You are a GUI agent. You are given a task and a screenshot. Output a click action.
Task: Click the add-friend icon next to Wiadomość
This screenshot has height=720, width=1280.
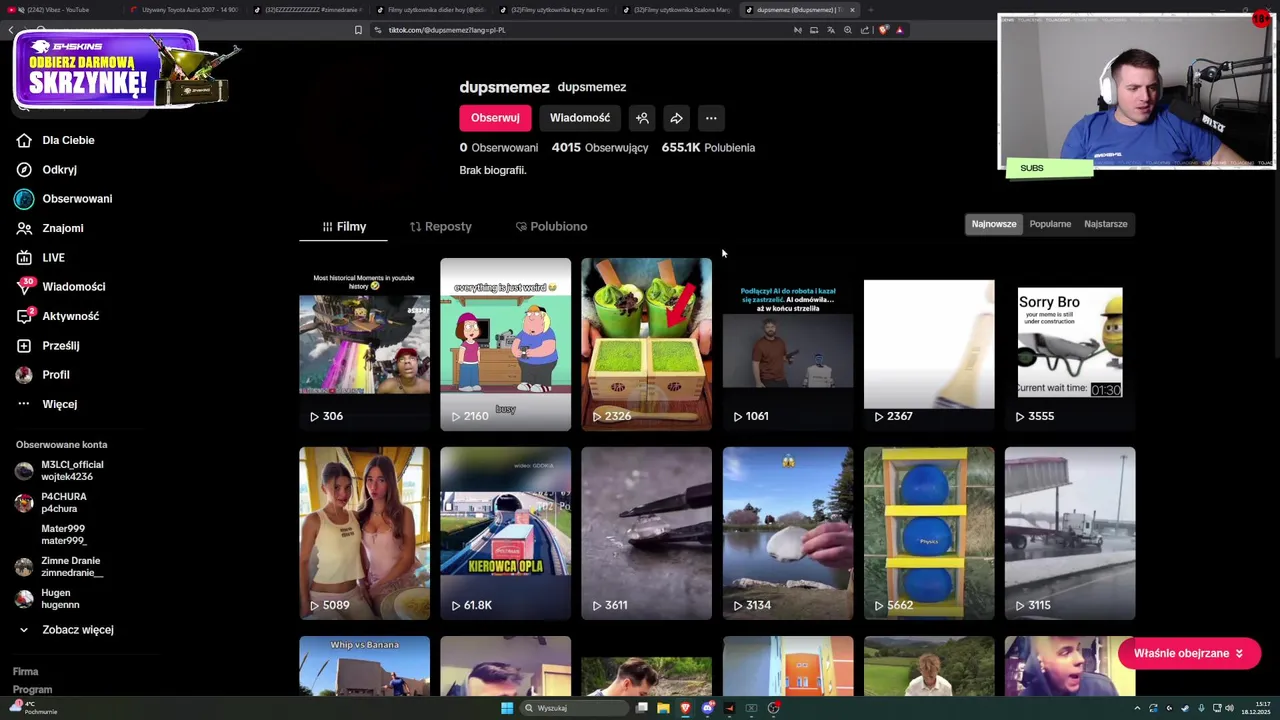642,118
